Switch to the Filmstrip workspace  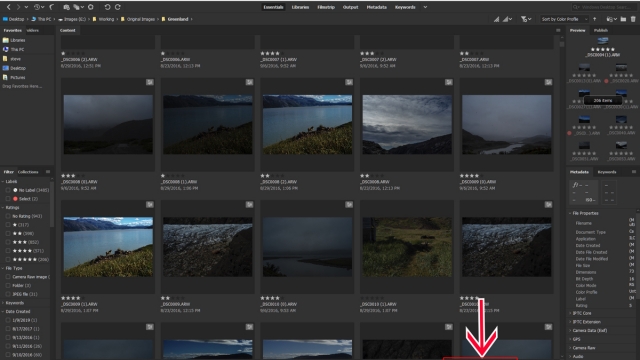[x=326, y=7]
